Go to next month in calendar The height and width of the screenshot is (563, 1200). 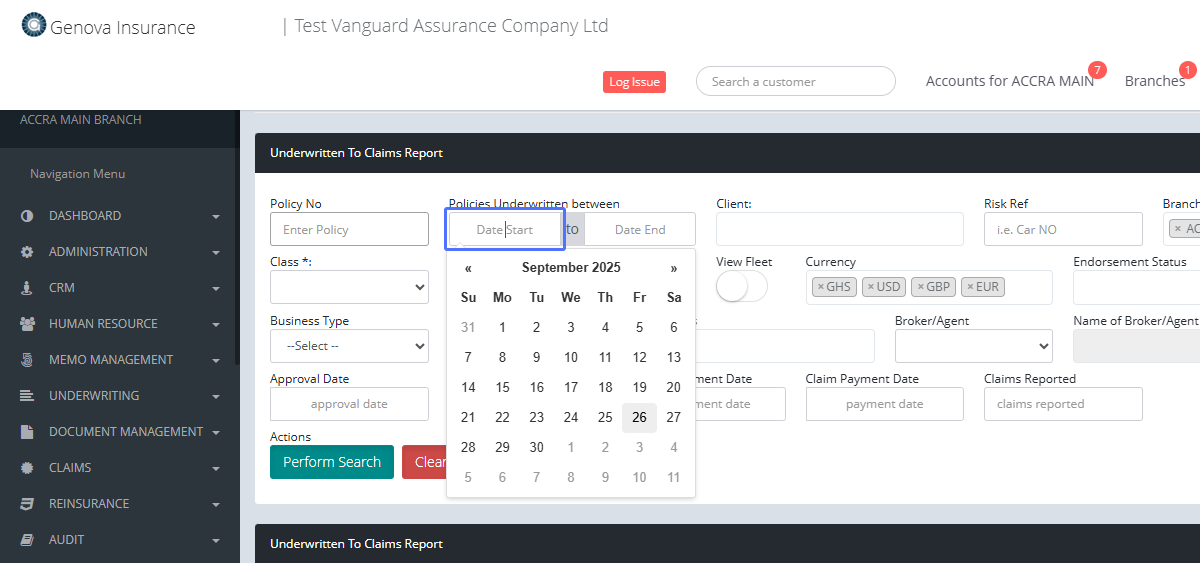[674, 268]
